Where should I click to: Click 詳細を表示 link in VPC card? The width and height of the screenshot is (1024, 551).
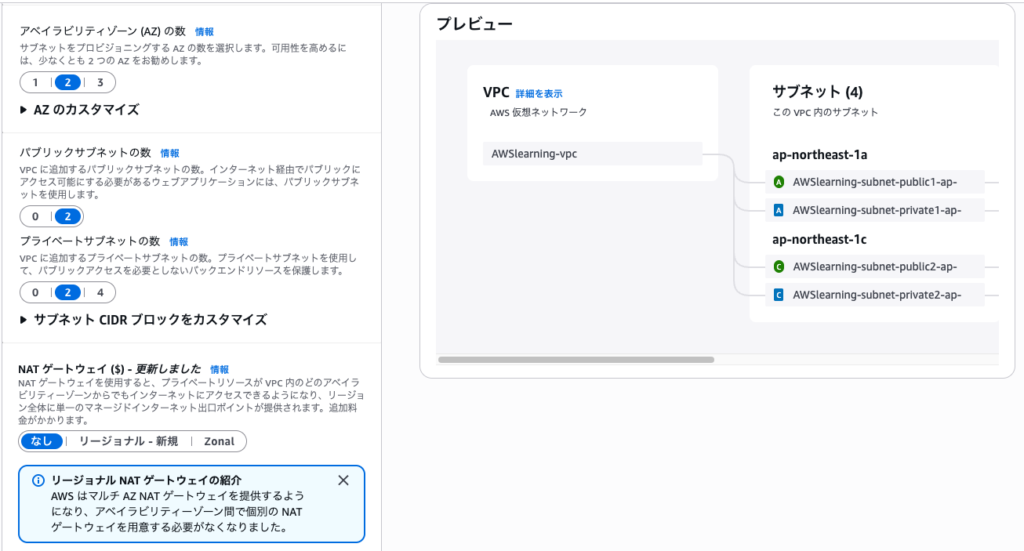(x=538, y=94)
